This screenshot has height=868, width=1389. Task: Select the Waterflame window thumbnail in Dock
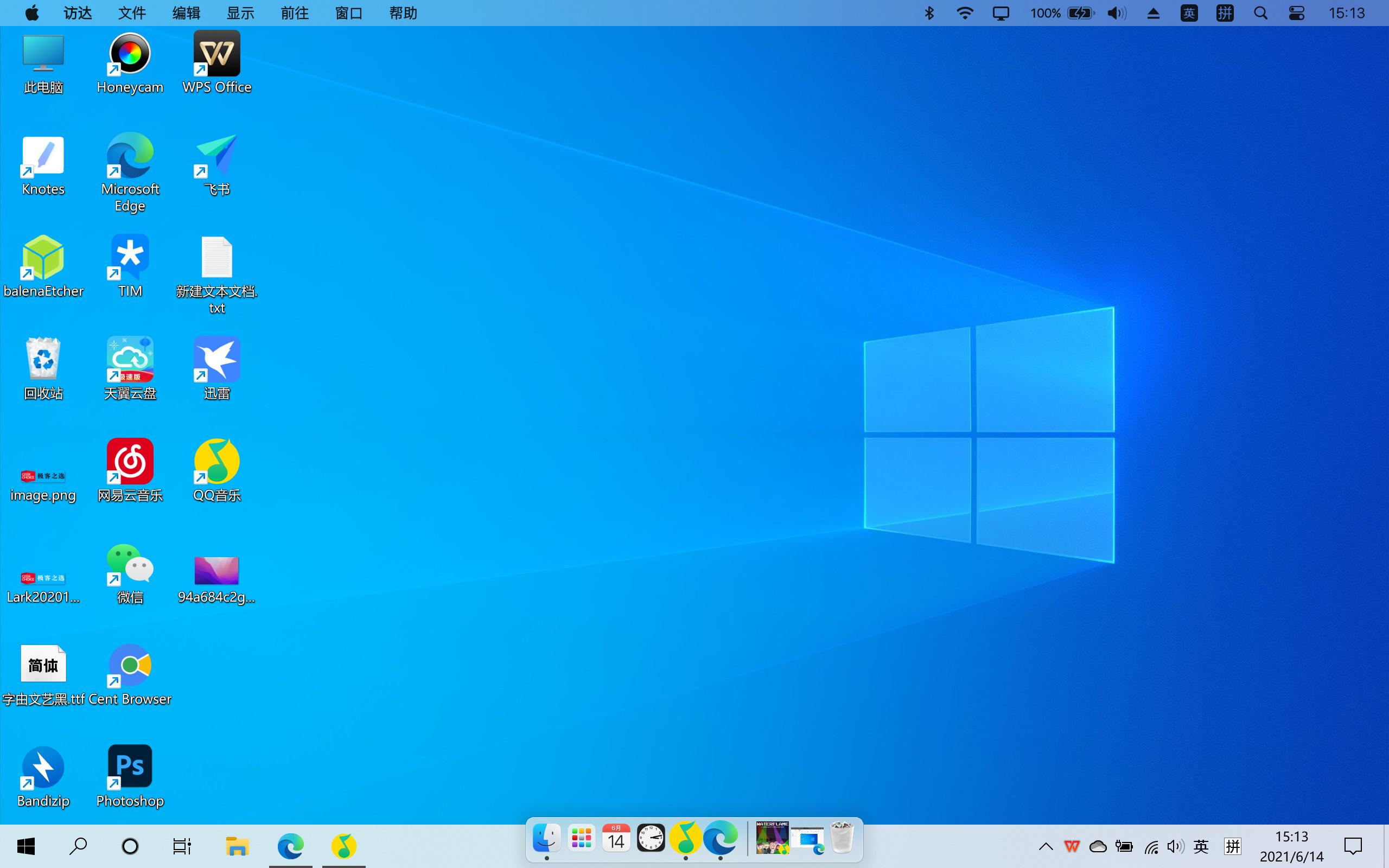click(773, 838)
